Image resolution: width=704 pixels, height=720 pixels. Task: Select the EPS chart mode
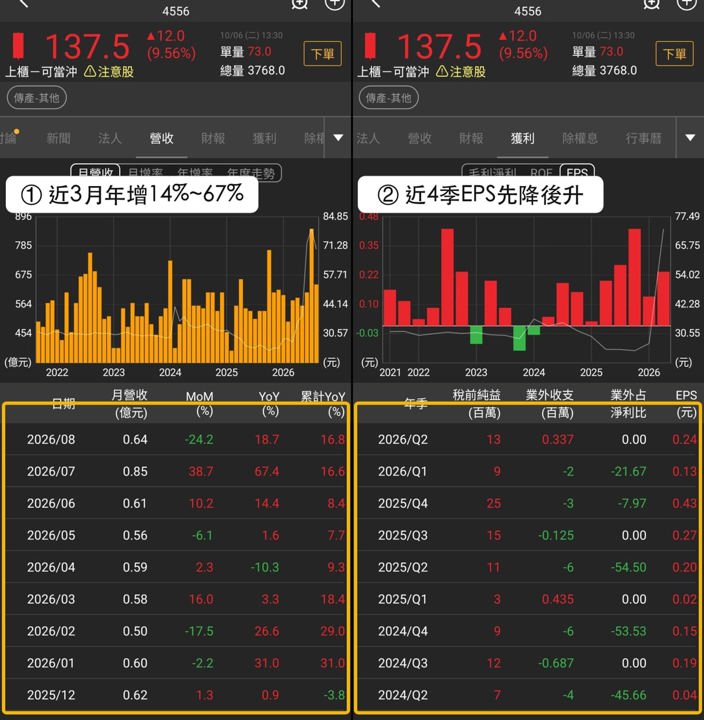(577, 172)
